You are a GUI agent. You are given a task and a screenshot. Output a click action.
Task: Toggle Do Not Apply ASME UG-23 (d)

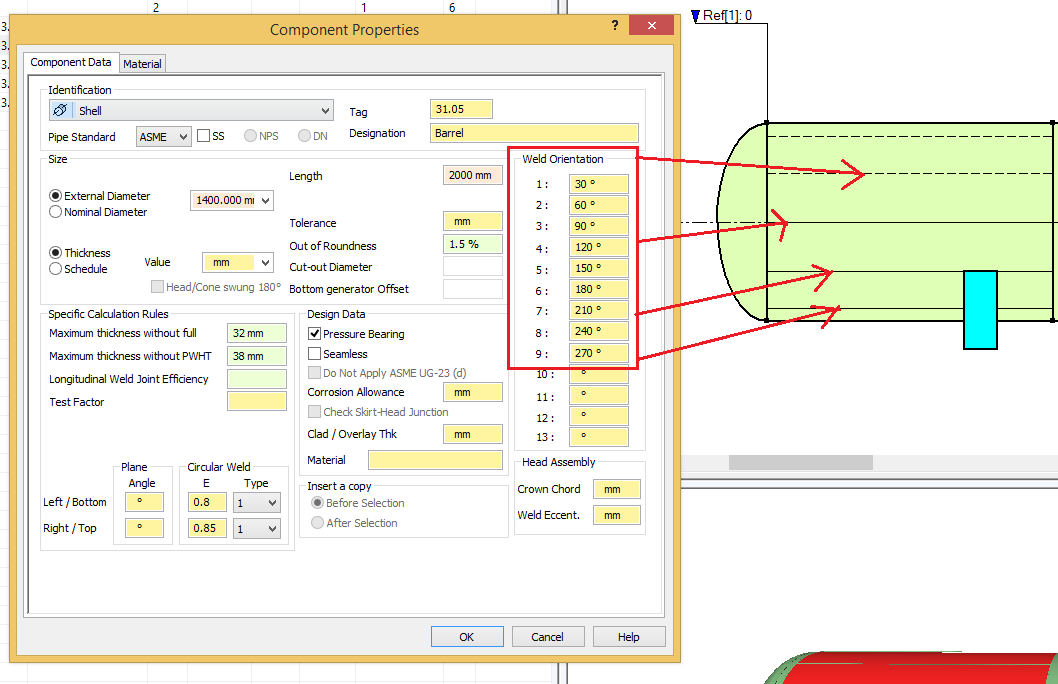pyautogui.click(x=314, y=372)
